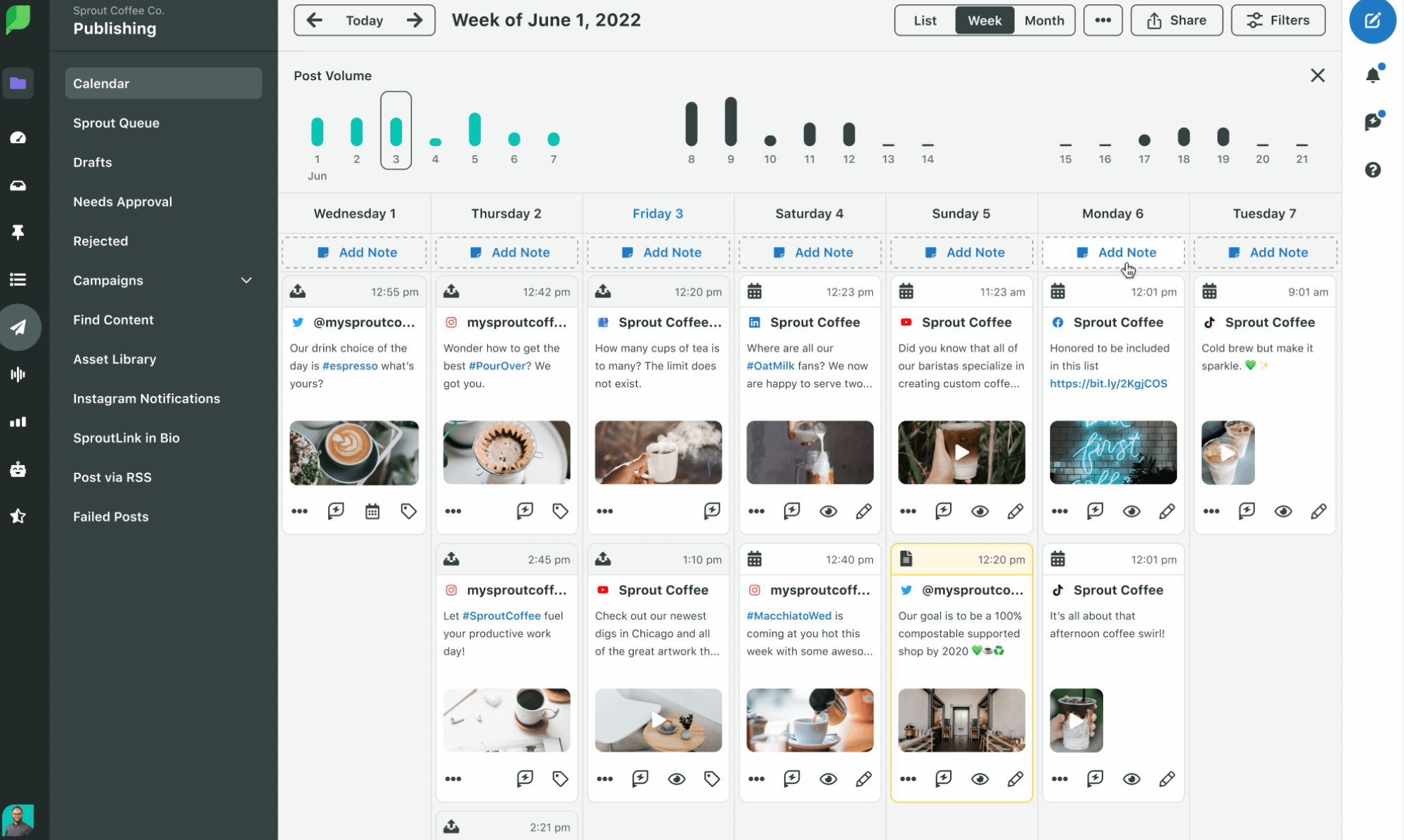The image size is (1404, 840).
Task: Preview the Honored Facebook post with eye icon
Action: coord(1131,511)
